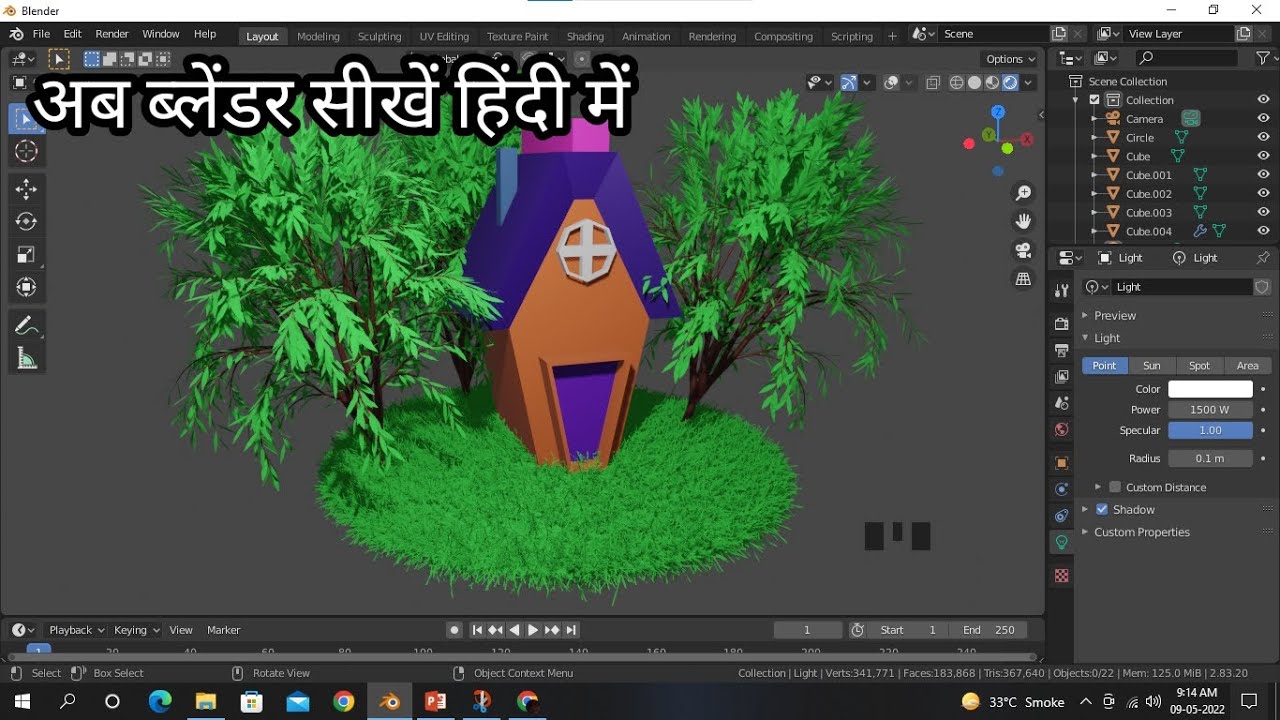Expand Cube.003 tree row in outliner

1094,213
